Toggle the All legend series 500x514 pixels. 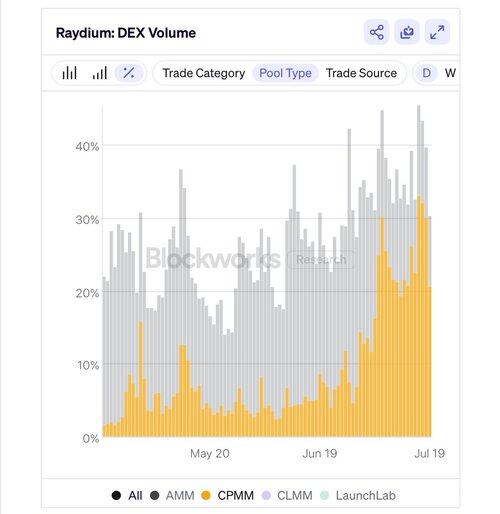pos(127,495)
